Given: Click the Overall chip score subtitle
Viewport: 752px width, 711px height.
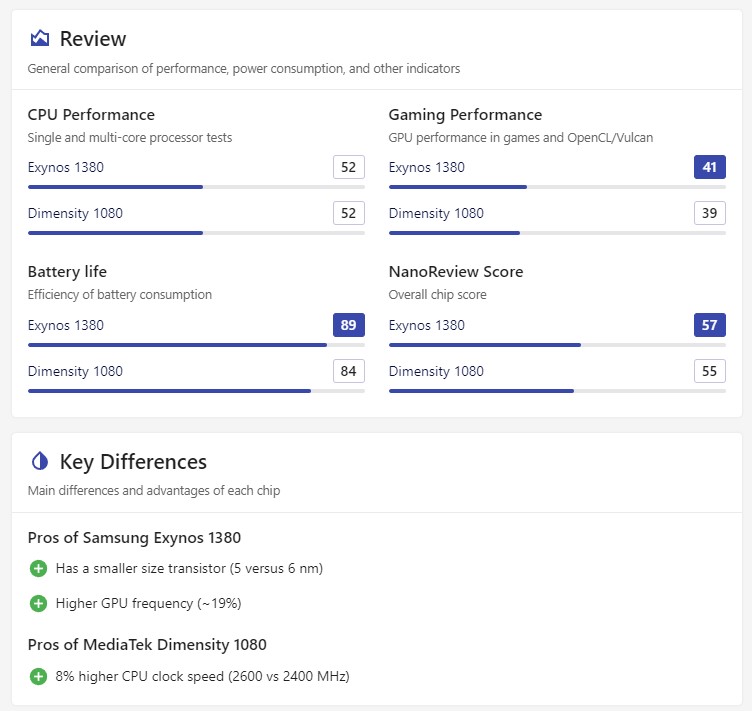Looking at the screenshot, I should 437,295.
